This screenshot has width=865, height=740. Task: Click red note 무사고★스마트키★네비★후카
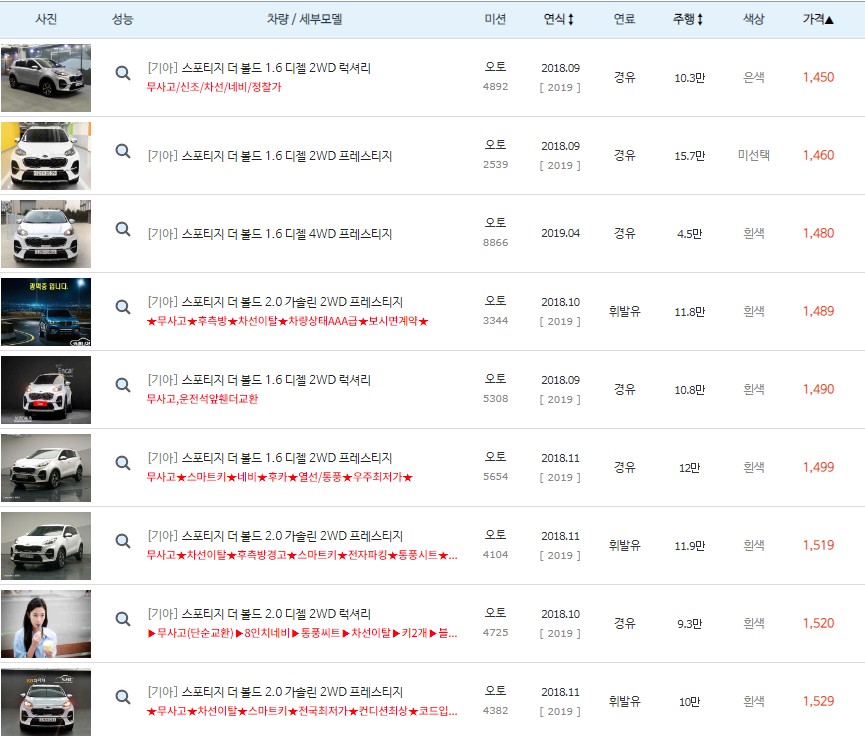tap(280, 477)
